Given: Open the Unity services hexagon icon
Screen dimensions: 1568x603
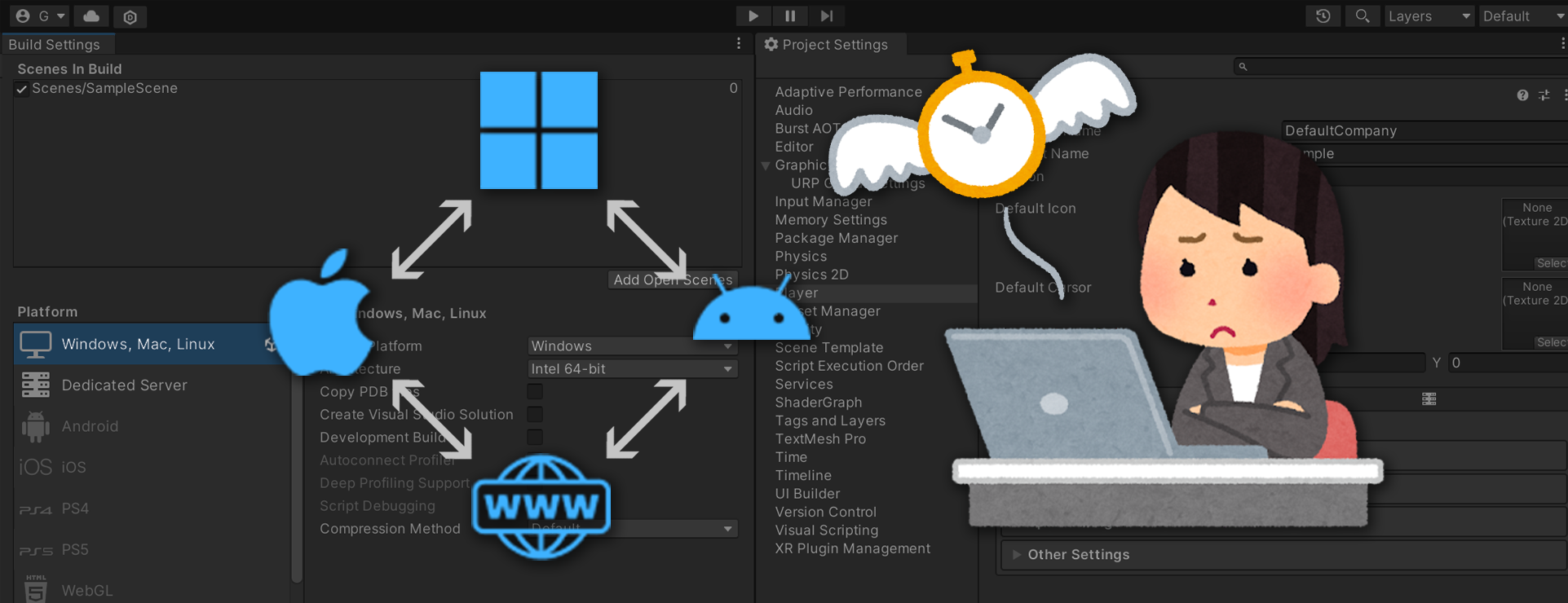Looking at the screenshot, I should (130, 16).
